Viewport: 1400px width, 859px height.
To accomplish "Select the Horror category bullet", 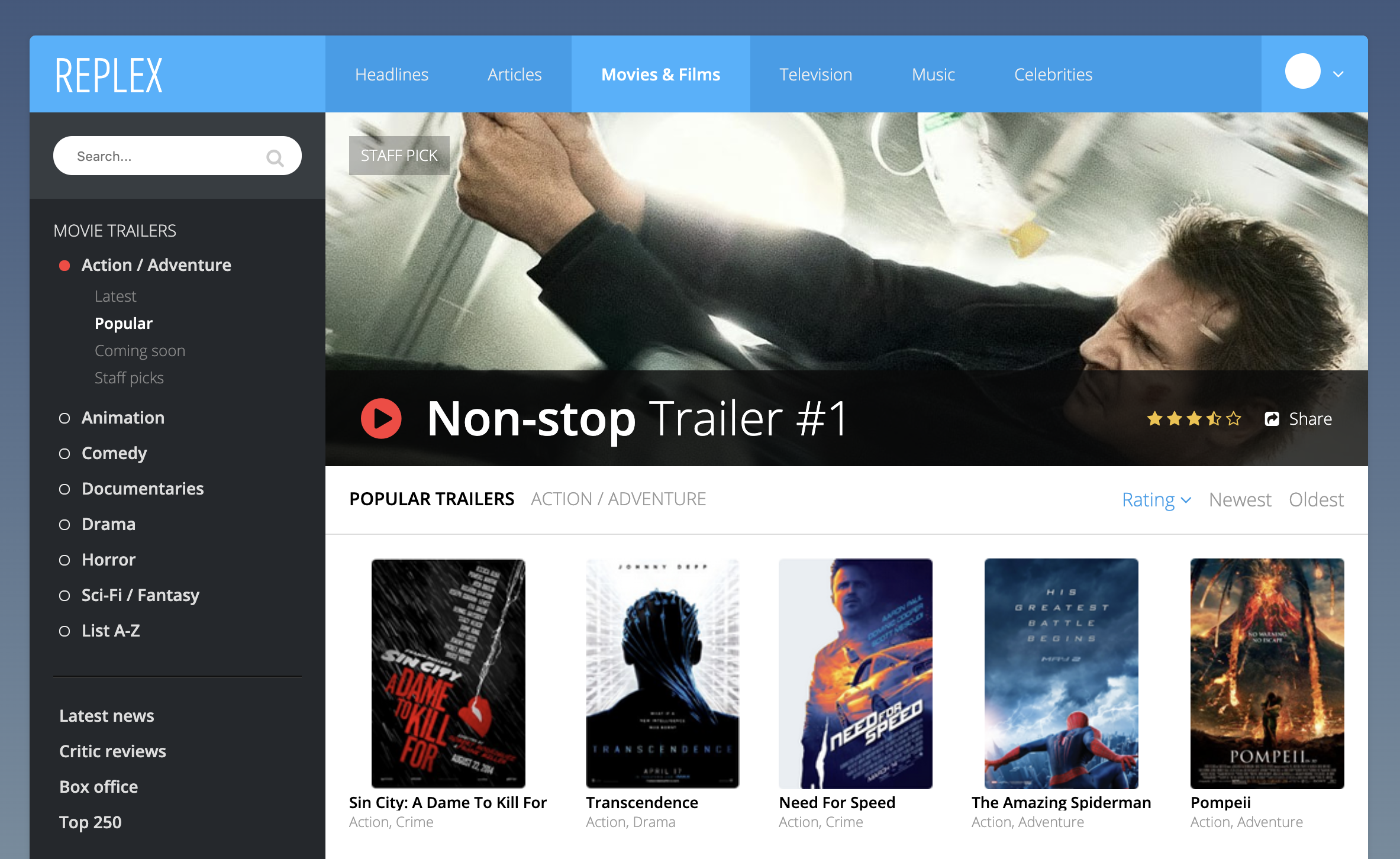I will tap(64, 560).
